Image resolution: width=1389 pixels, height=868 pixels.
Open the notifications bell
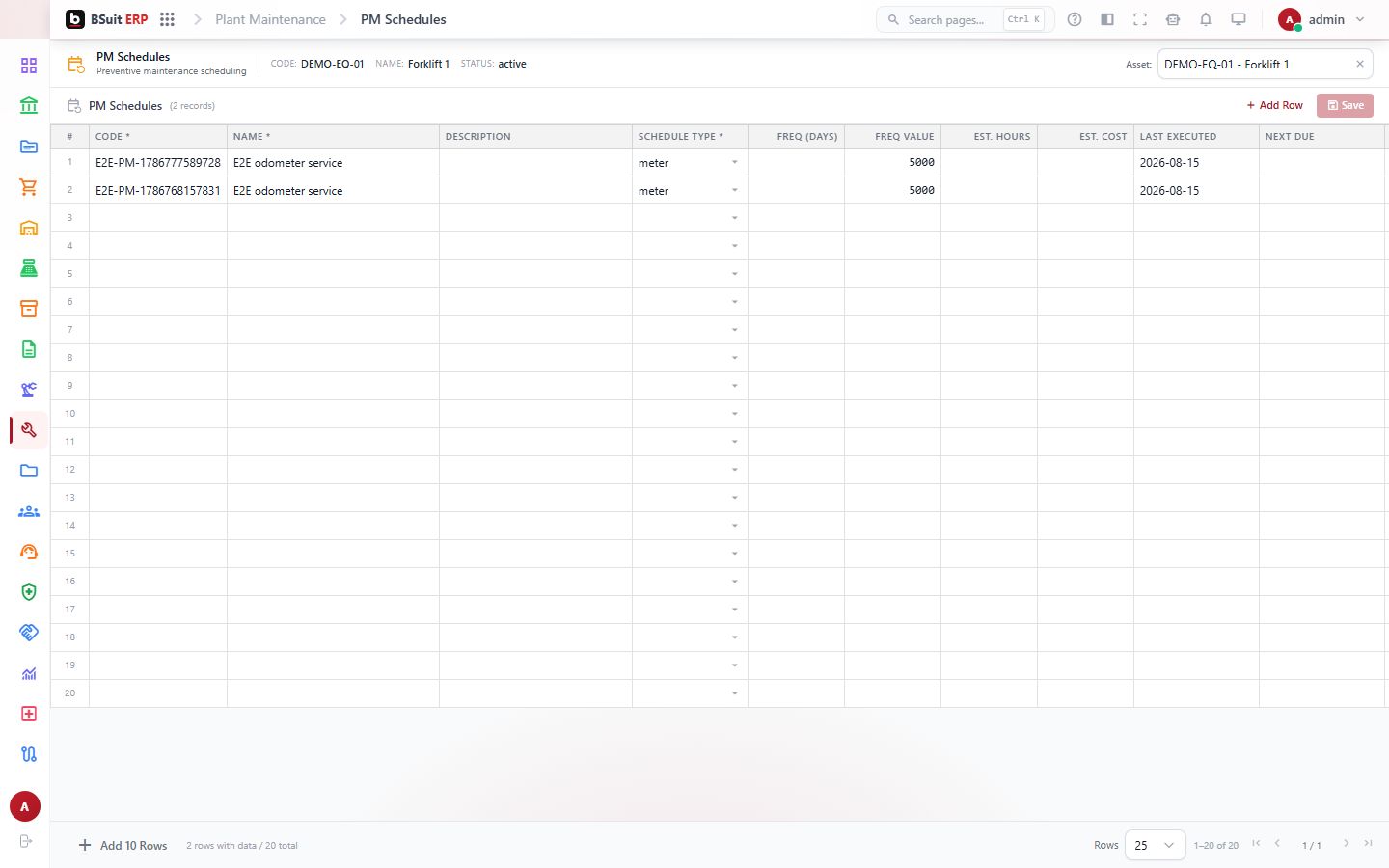click(1206, 19)
